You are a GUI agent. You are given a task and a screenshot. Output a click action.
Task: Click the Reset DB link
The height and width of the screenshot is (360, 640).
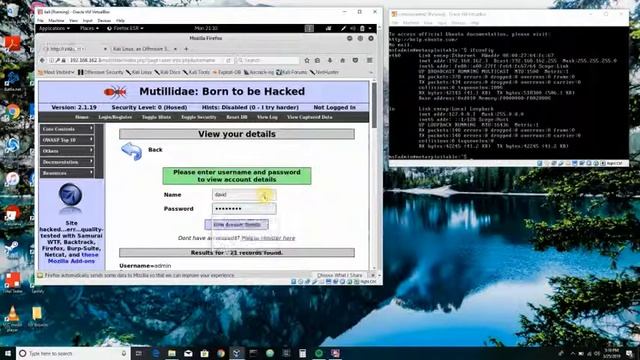tap(237, 117)
